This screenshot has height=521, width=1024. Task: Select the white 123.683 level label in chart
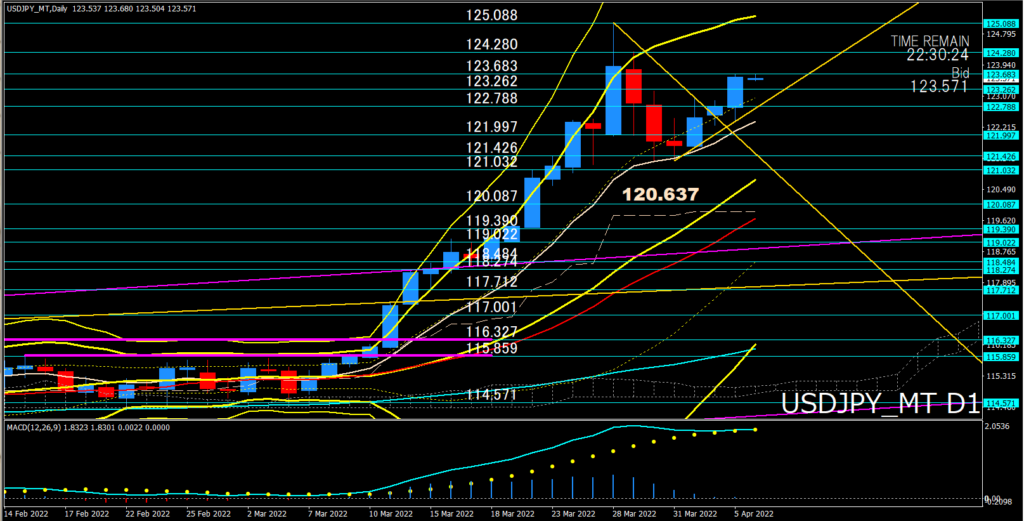(x=492, y=66)
